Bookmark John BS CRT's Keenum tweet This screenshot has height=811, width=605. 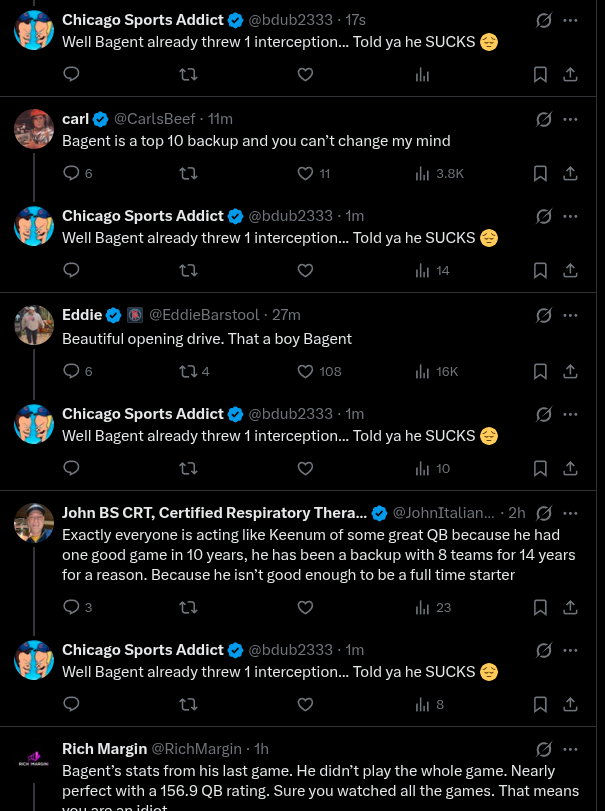click(540, 607)
